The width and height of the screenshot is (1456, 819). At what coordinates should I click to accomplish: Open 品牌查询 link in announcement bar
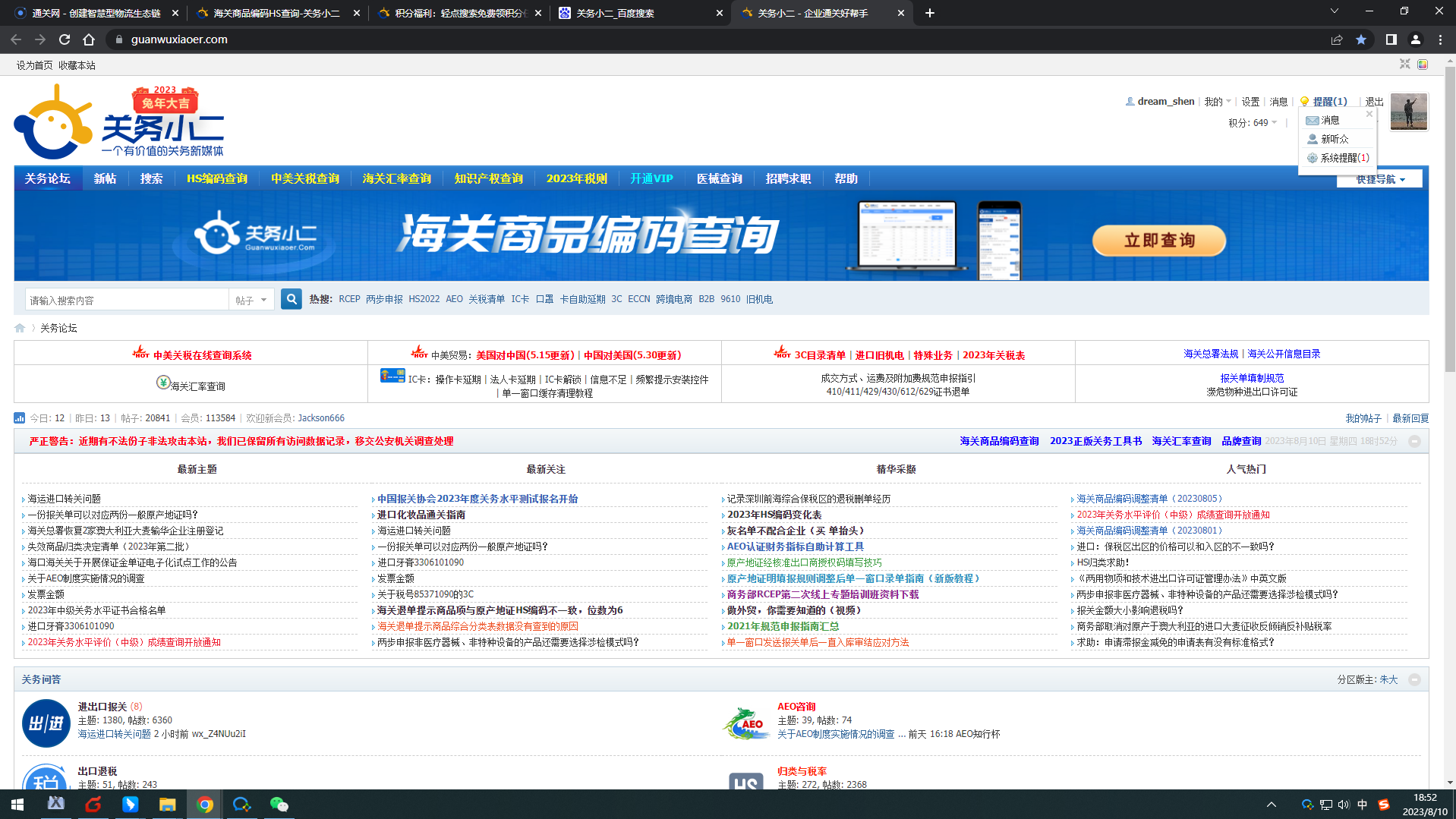click(1241, 441)
